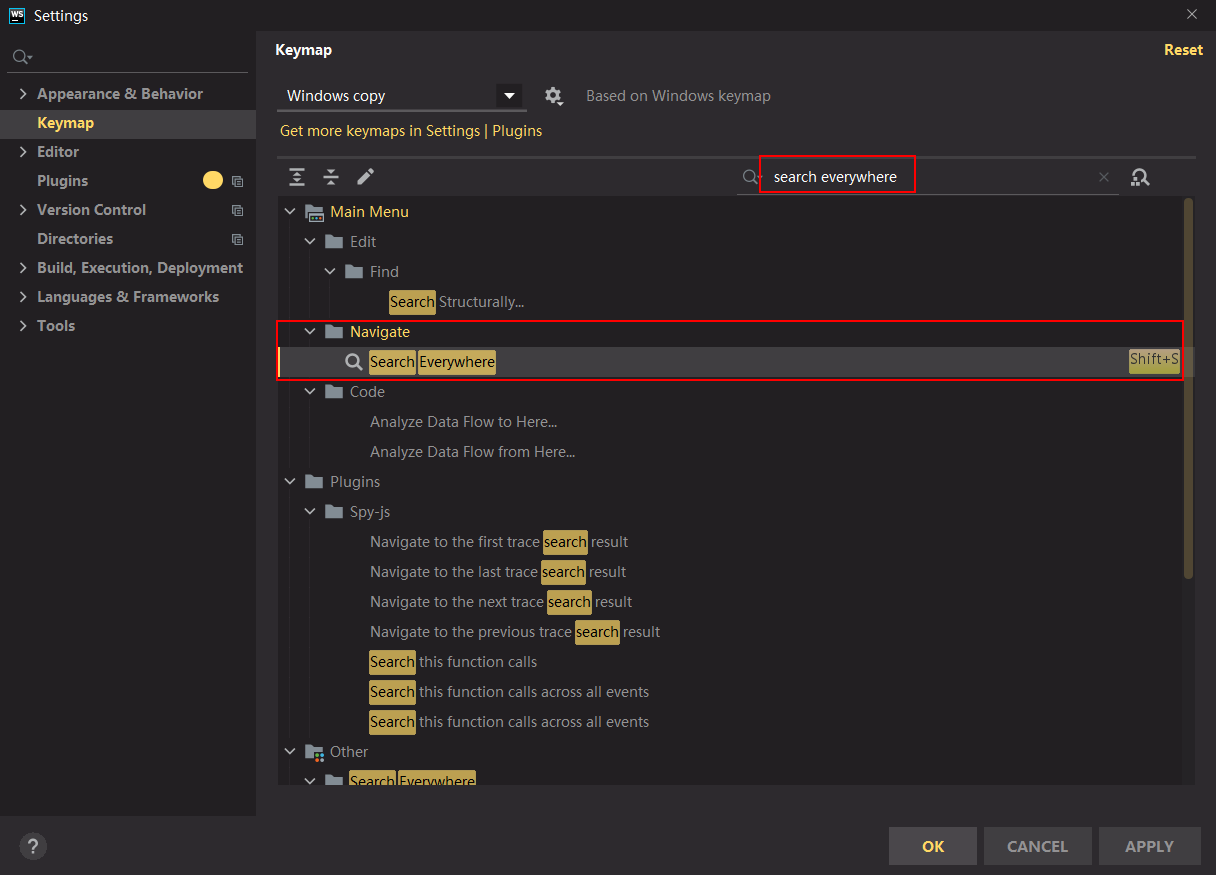Collapse the Plugins tree group
Viewport: 1216px width, 875px height.
point(290,482)
